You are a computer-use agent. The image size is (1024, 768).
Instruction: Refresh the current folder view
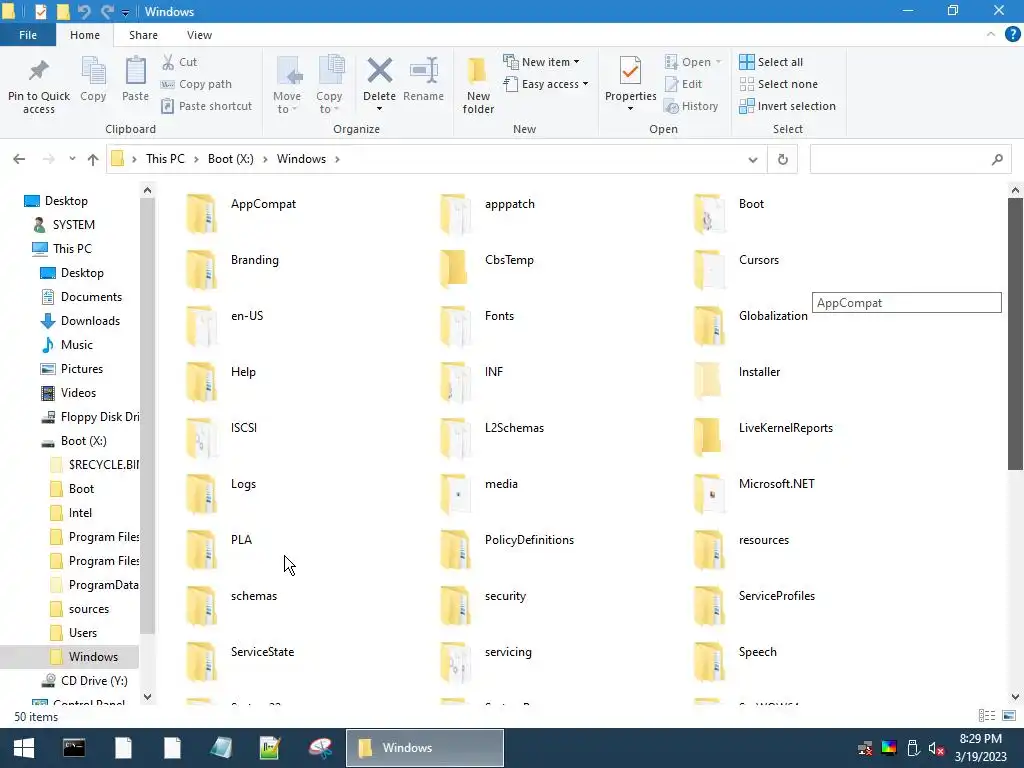tap(782, 159)
